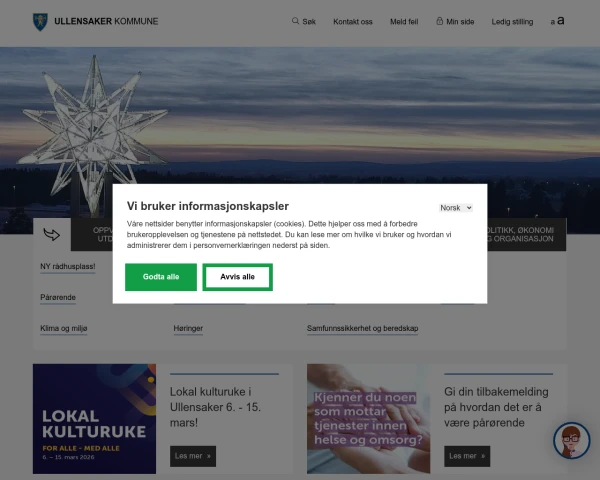Image resolution: width=600 pixels, height=480 pixels.
Task: Click the curved arrow shortcut icon
Action: pos(52,234)
